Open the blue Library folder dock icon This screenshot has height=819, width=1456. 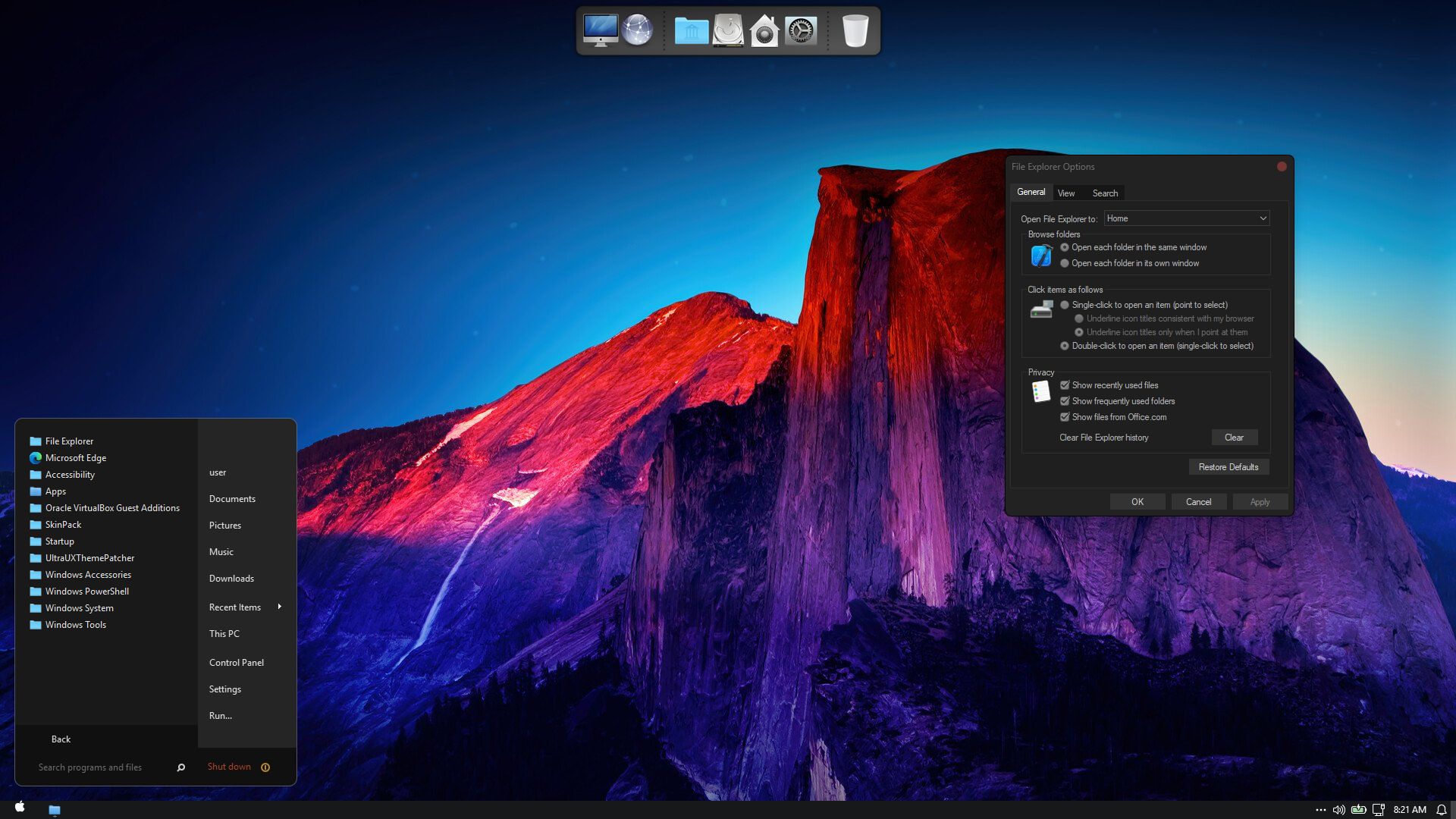pyautogui.click(x=691, y=31)
